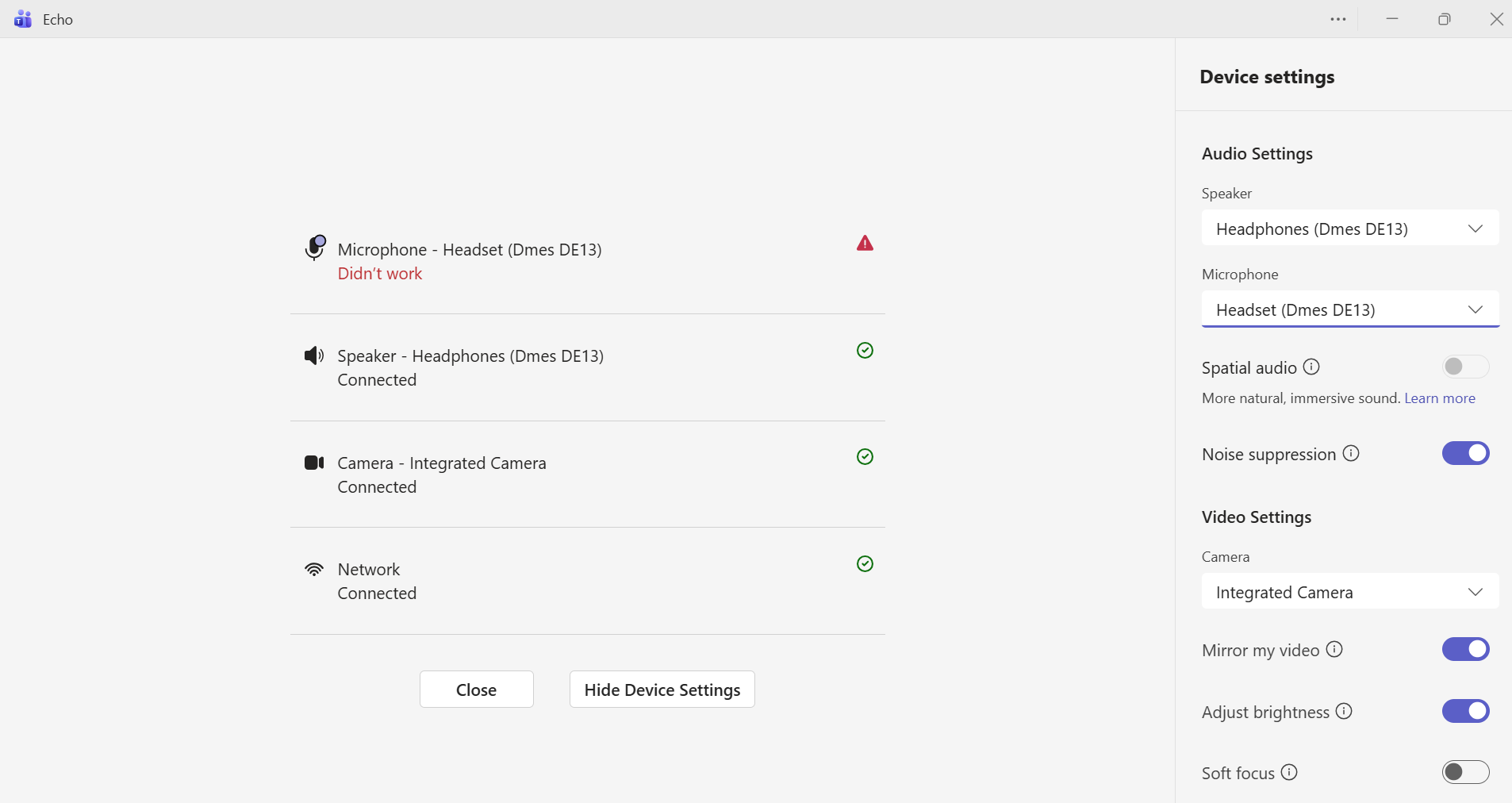Click "Microphone - Headset (Dmes DE13)" text

point(470,250)
